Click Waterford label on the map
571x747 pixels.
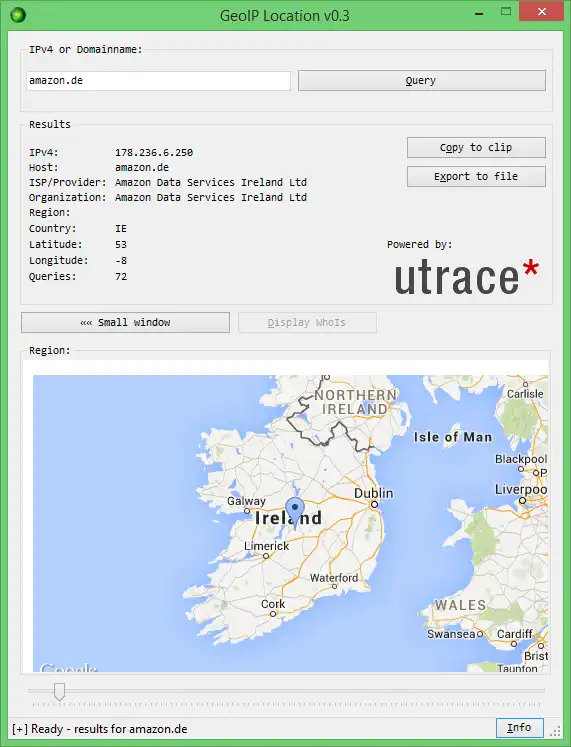334,578
